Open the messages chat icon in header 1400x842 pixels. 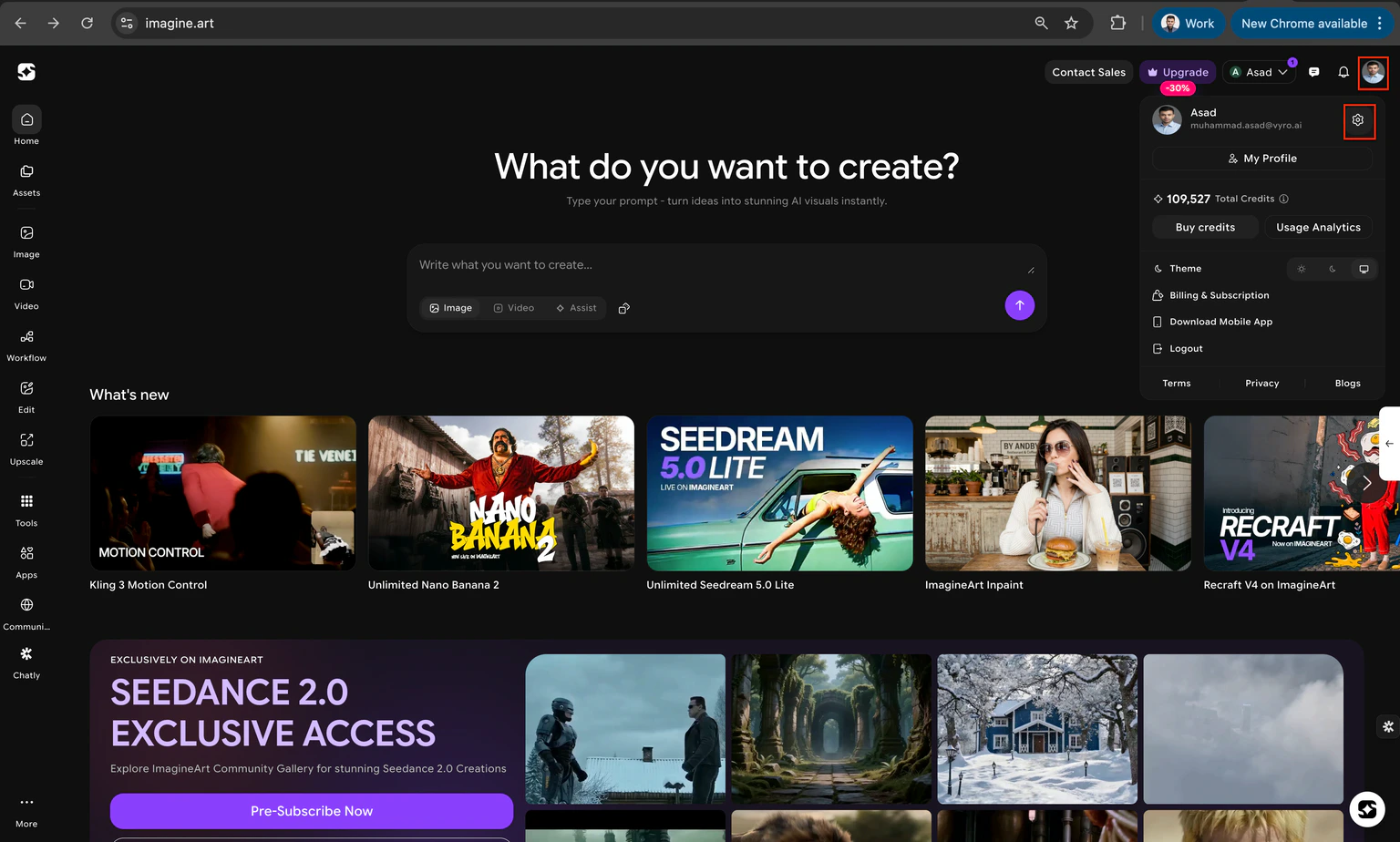click(1313, 72)
